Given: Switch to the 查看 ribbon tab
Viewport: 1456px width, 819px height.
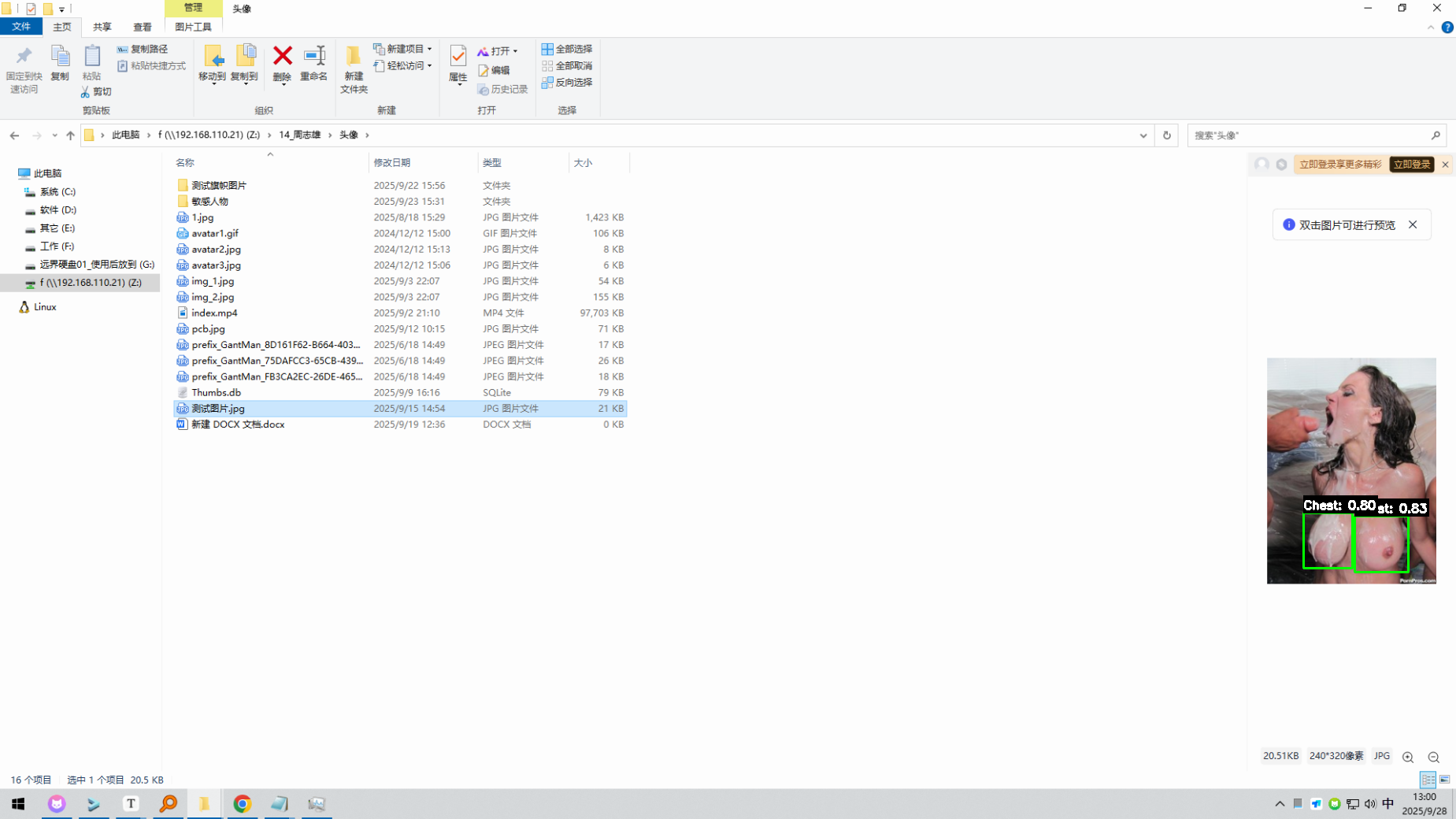Looking at the screenshot, I should click(142, 27).
